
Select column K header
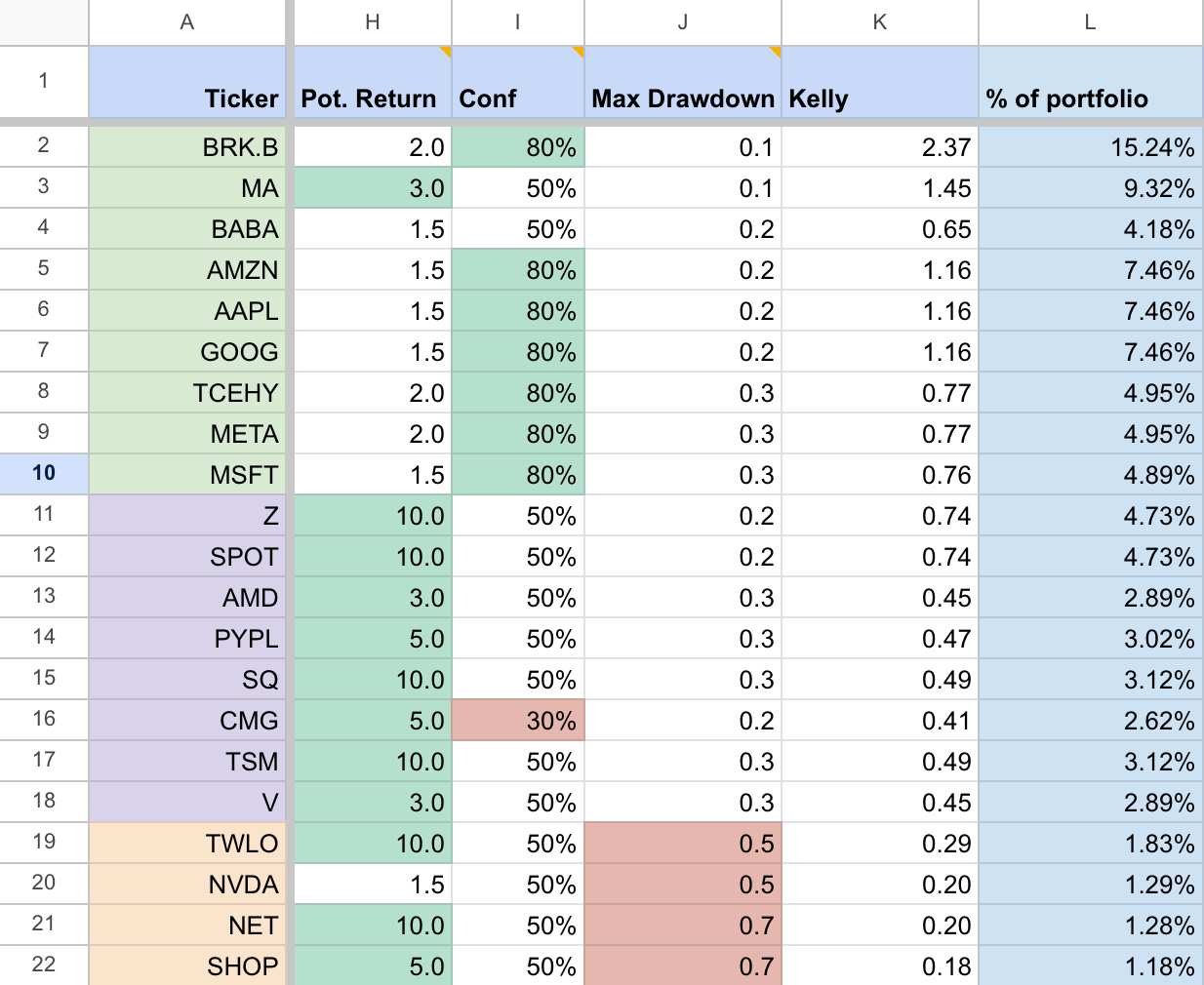(880, 22)
